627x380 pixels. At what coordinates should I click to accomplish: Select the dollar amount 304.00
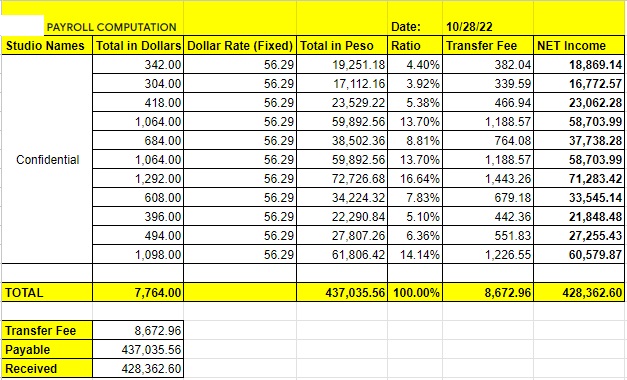click(x=138, y=83)
